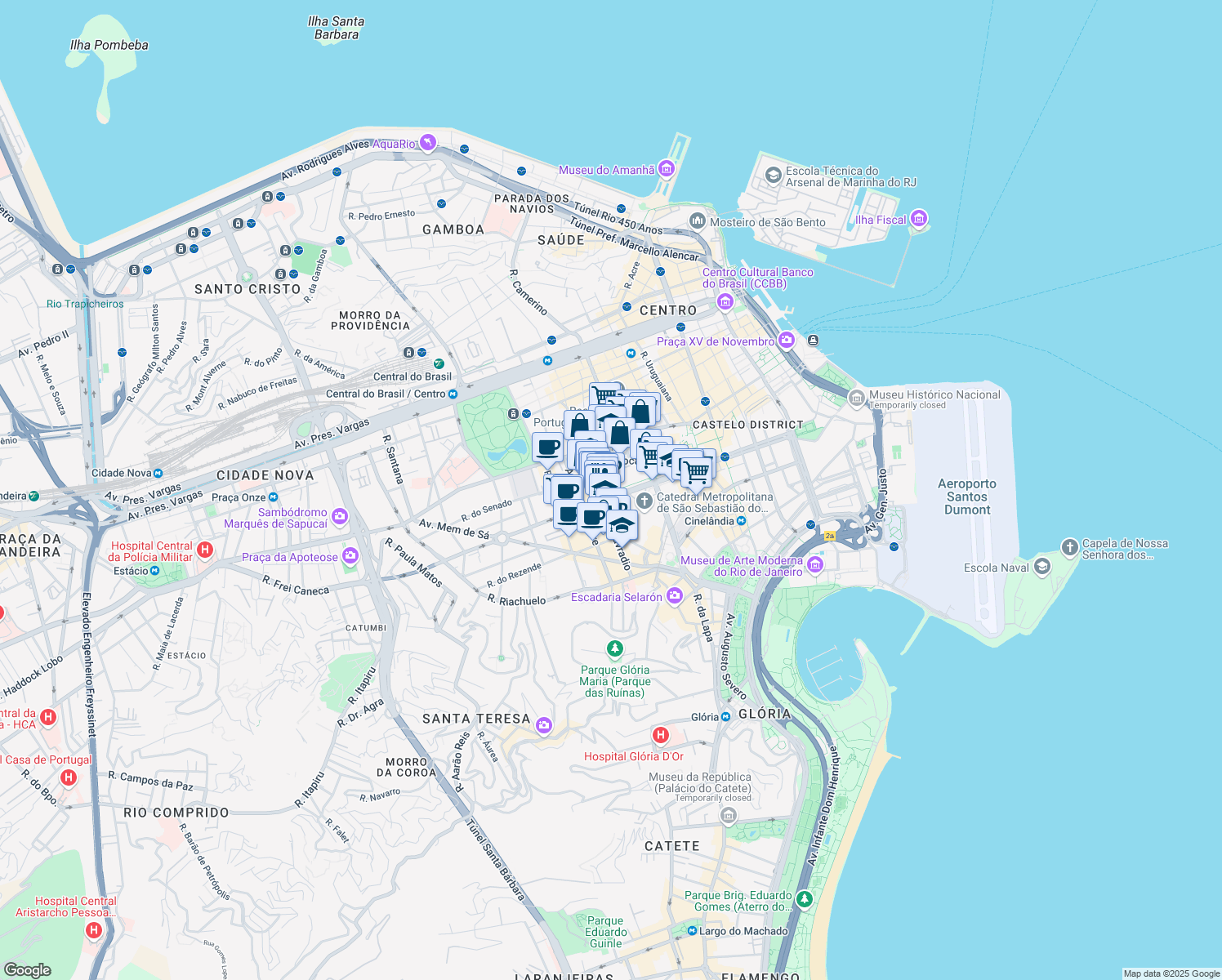Open the Centro Cultural Banco do Brasil marker
The width and height of the screenshot is (1222, 980).
(724, 300)
